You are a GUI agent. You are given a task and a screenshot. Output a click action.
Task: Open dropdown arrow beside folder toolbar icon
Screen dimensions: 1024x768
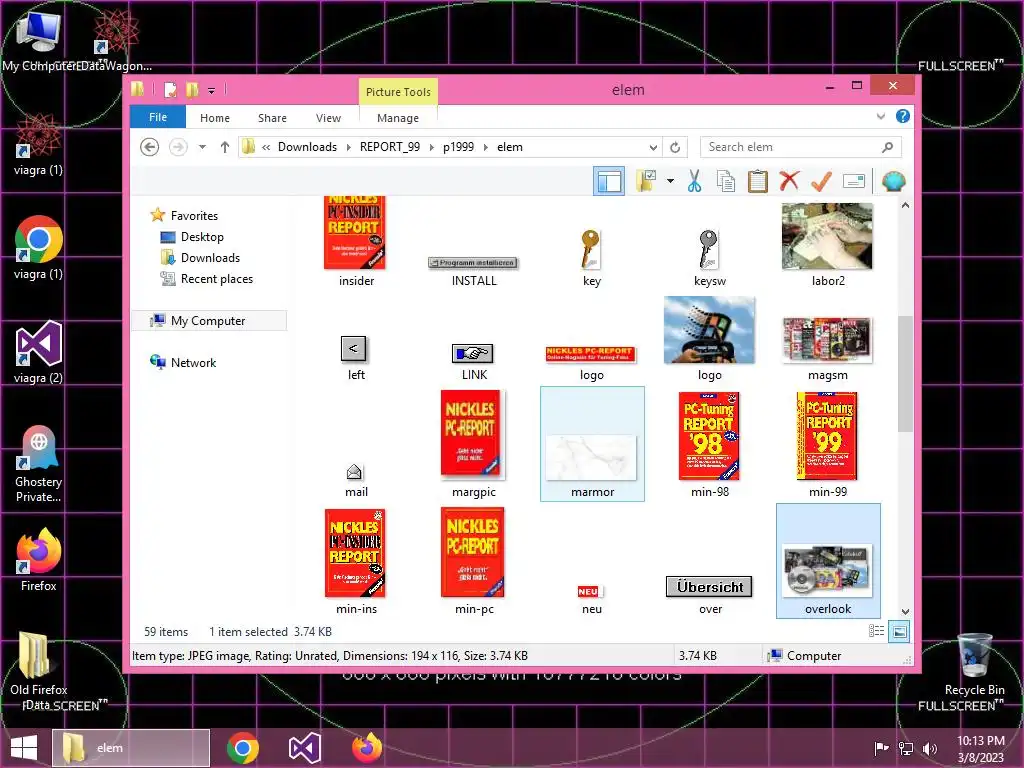pos(670,181)
